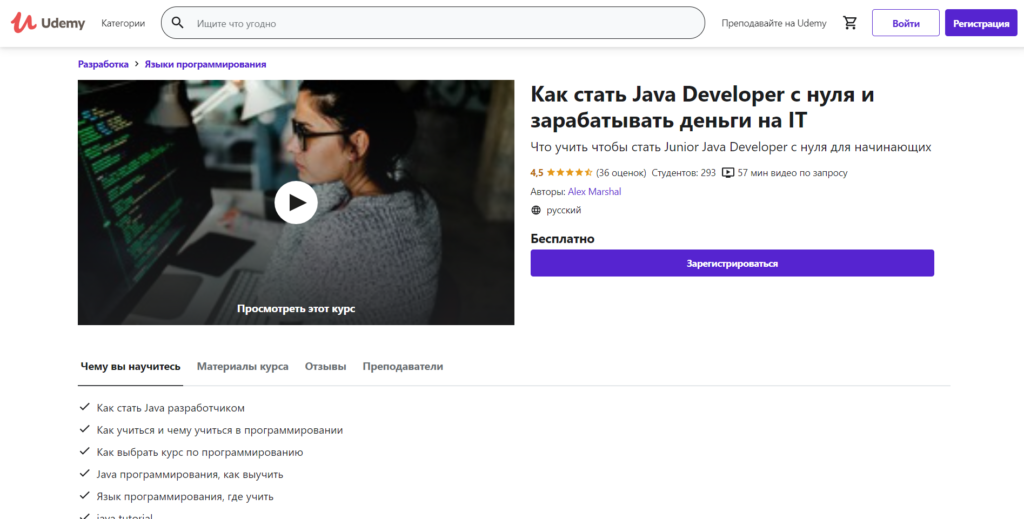The image size is (1024, 519).
Task: Type in the Ищите что угодно search field
Action: 440,23
